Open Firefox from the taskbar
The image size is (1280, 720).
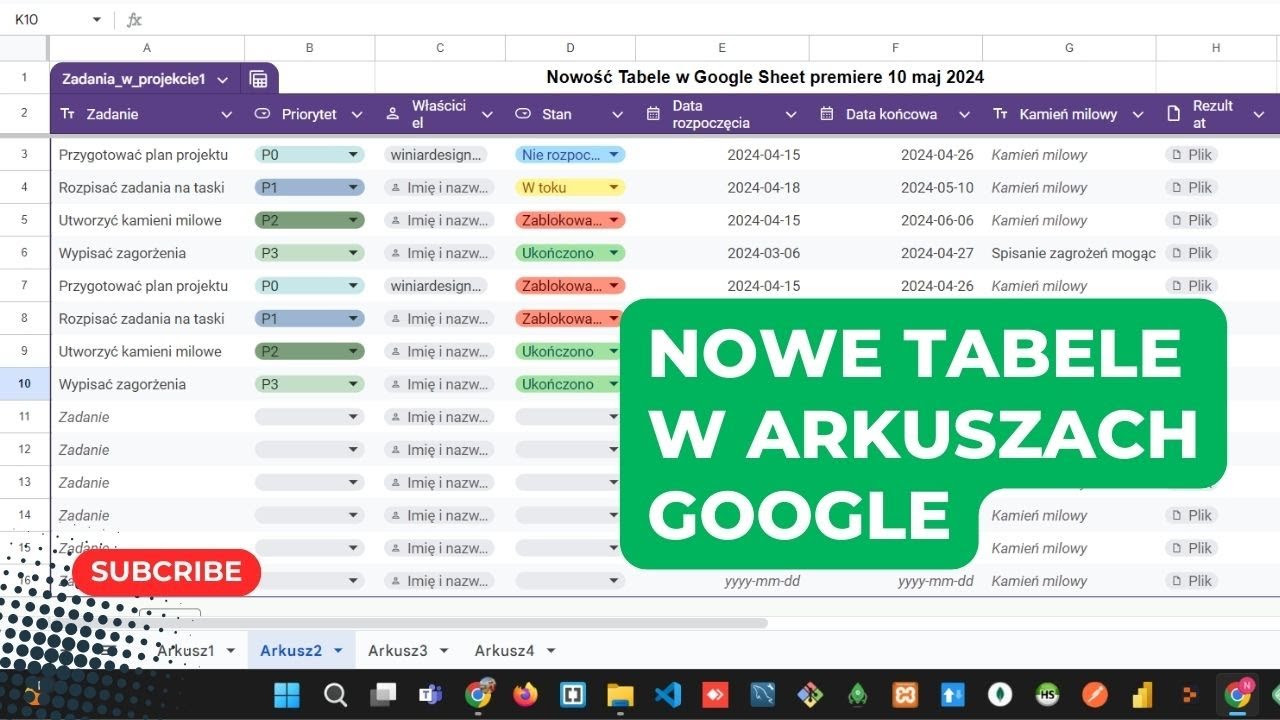[525, 694]
